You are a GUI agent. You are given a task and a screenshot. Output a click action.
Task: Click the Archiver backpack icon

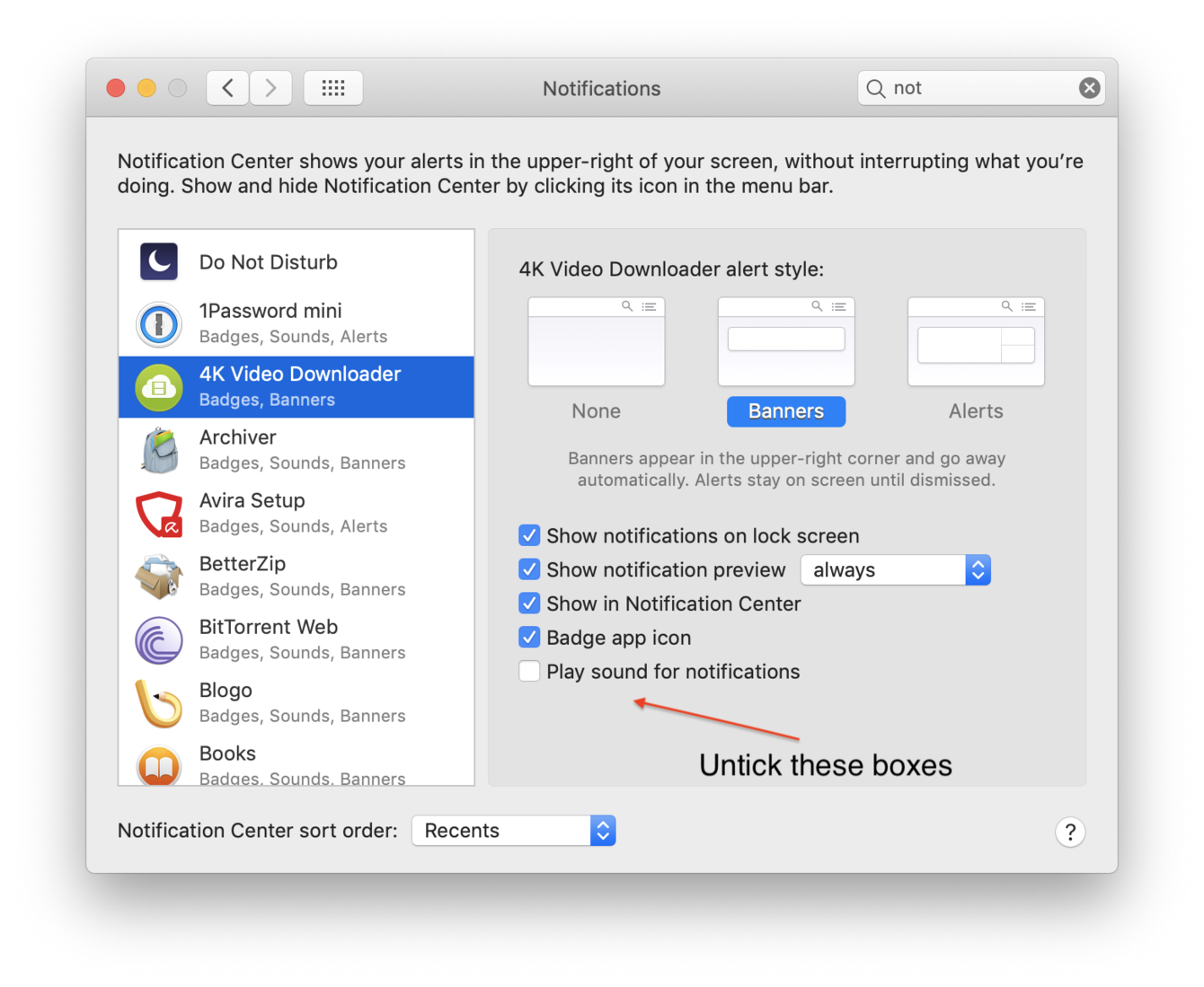pyautogui.click(x=158, y=450)
